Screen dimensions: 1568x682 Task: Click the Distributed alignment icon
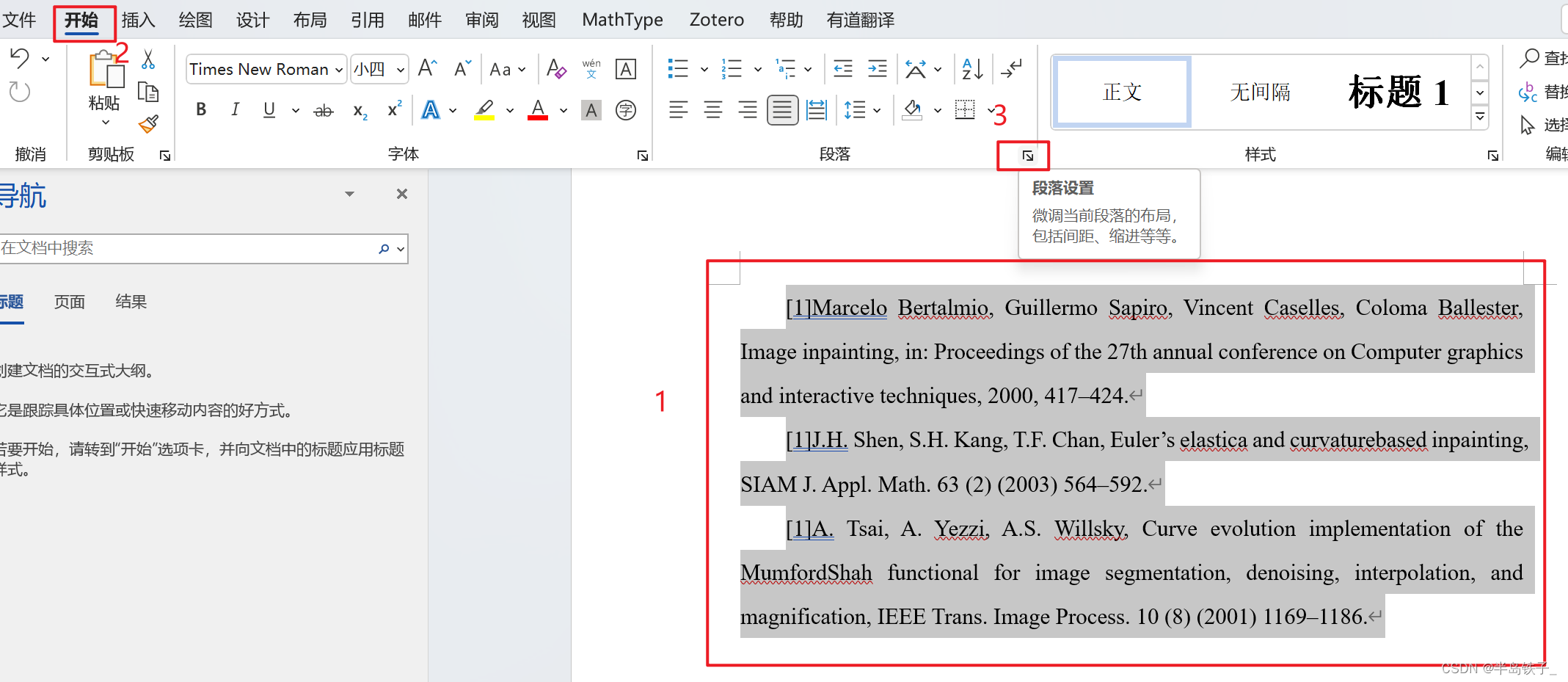[817, 110]
